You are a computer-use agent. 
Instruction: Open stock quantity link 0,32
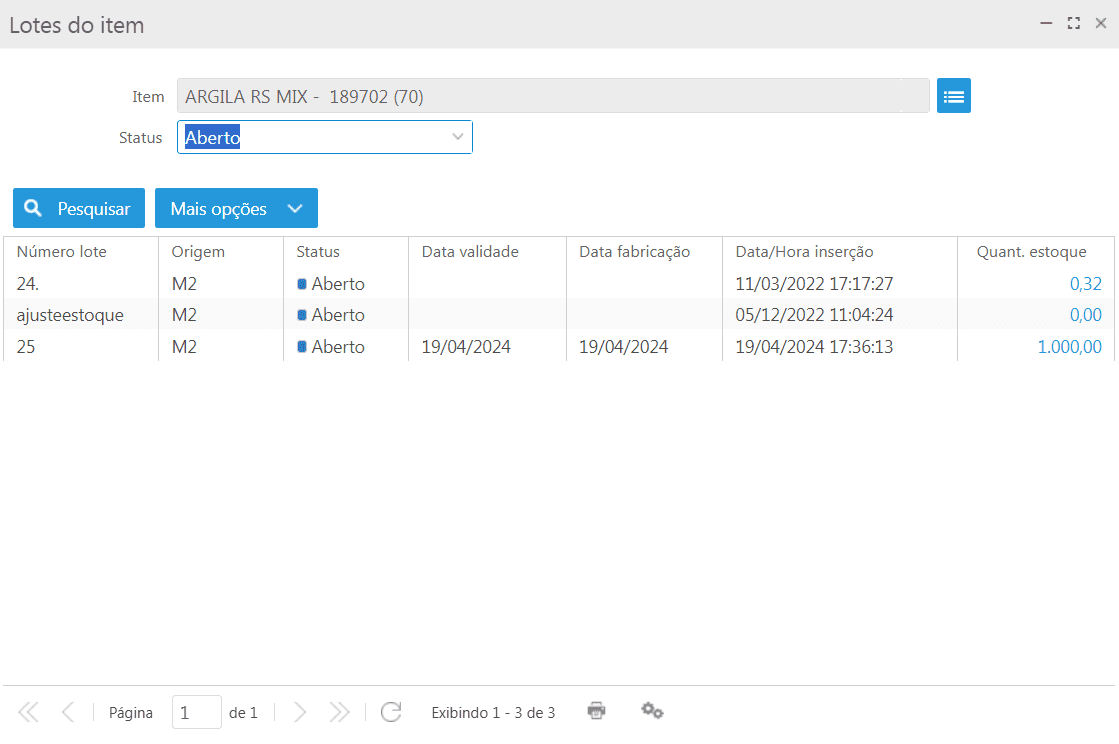(x=1085, y=284)
